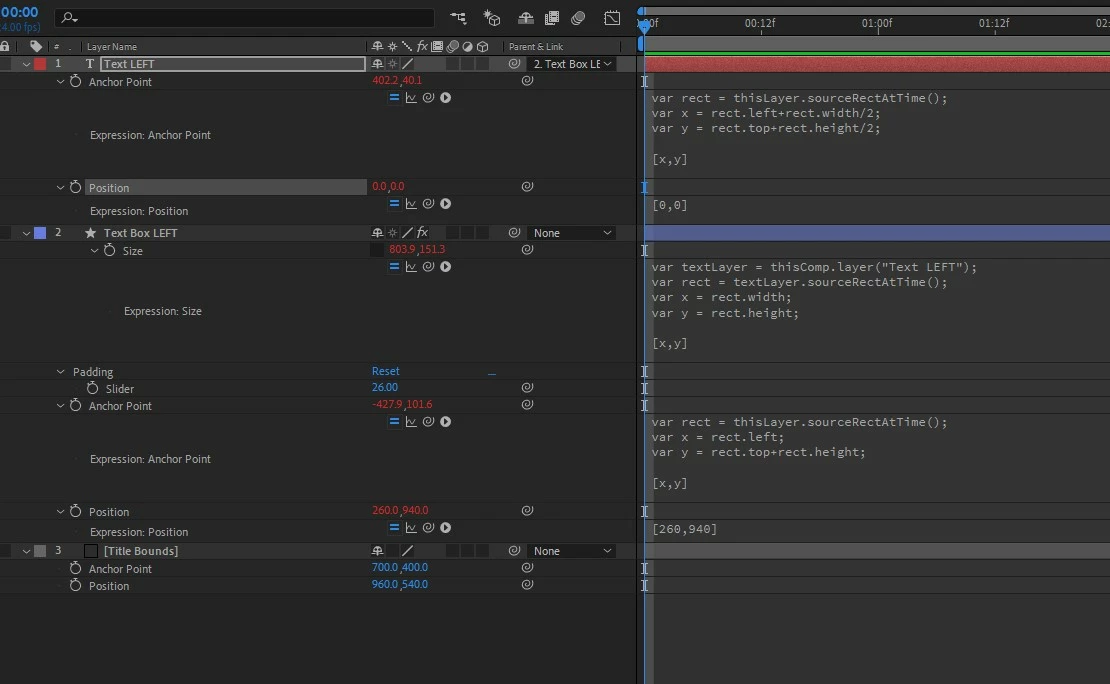Click the timeline search magnifier icon

pos(68,18)
